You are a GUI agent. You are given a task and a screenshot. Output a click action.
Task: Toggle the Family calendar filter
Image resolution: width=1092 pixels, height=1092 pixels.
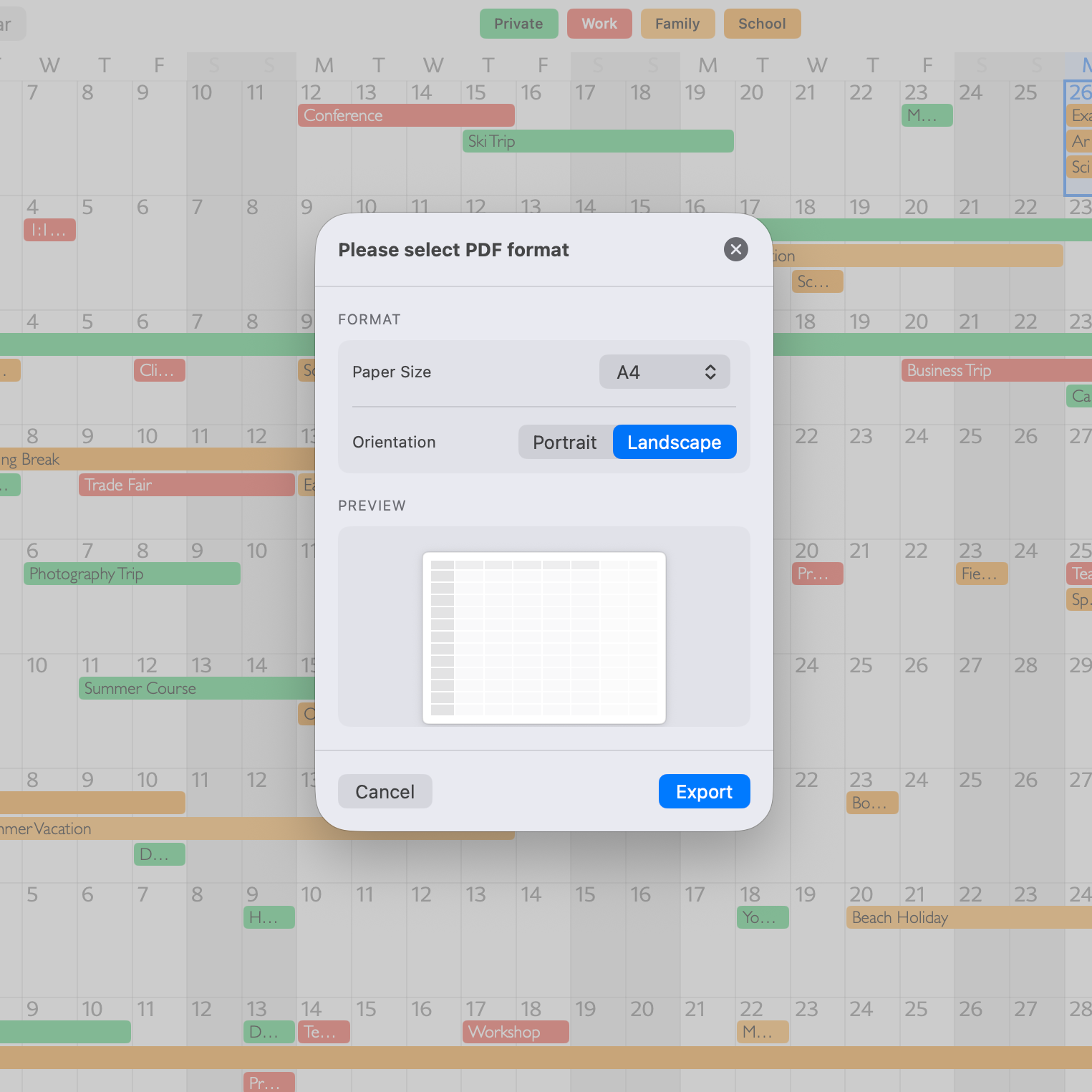pyautogui.click(x=677, y=24)
